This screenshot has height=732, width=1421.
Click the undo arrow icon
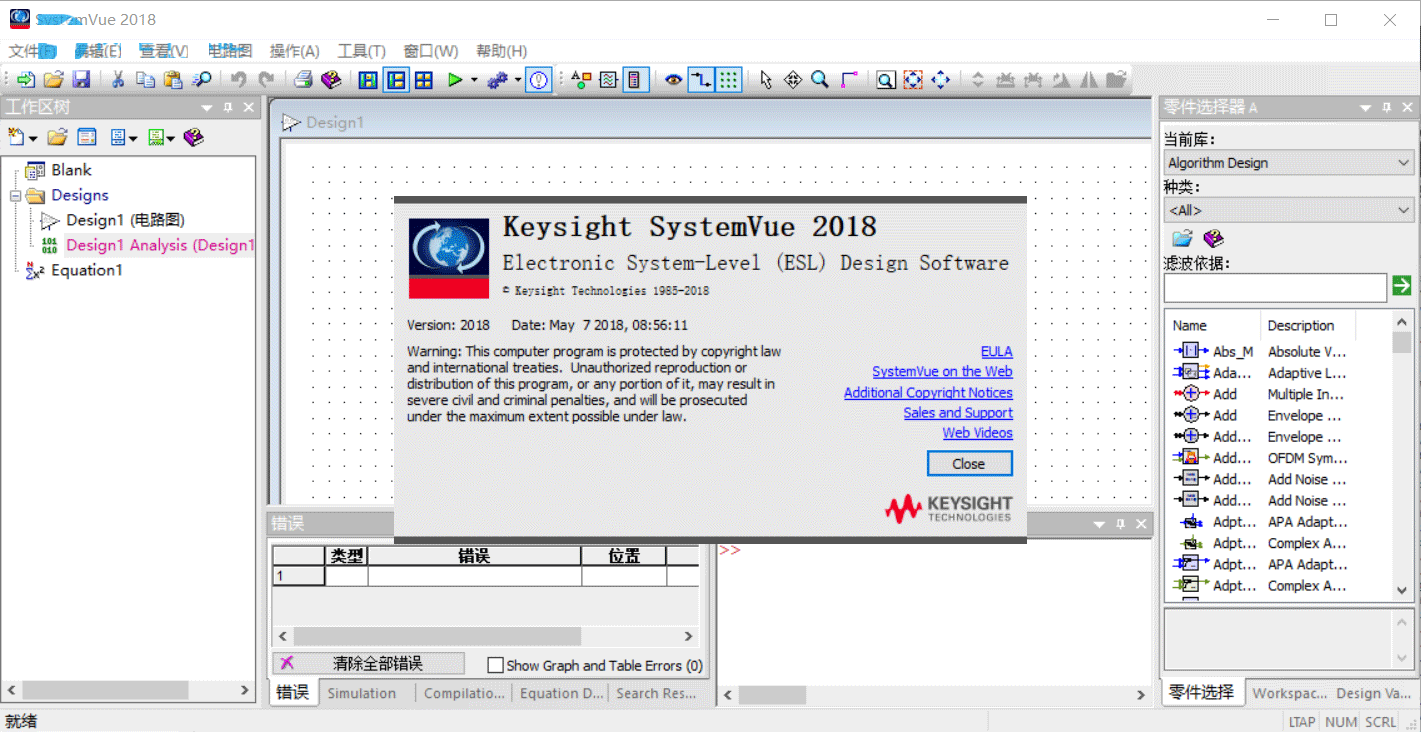[x=238, y=80]
